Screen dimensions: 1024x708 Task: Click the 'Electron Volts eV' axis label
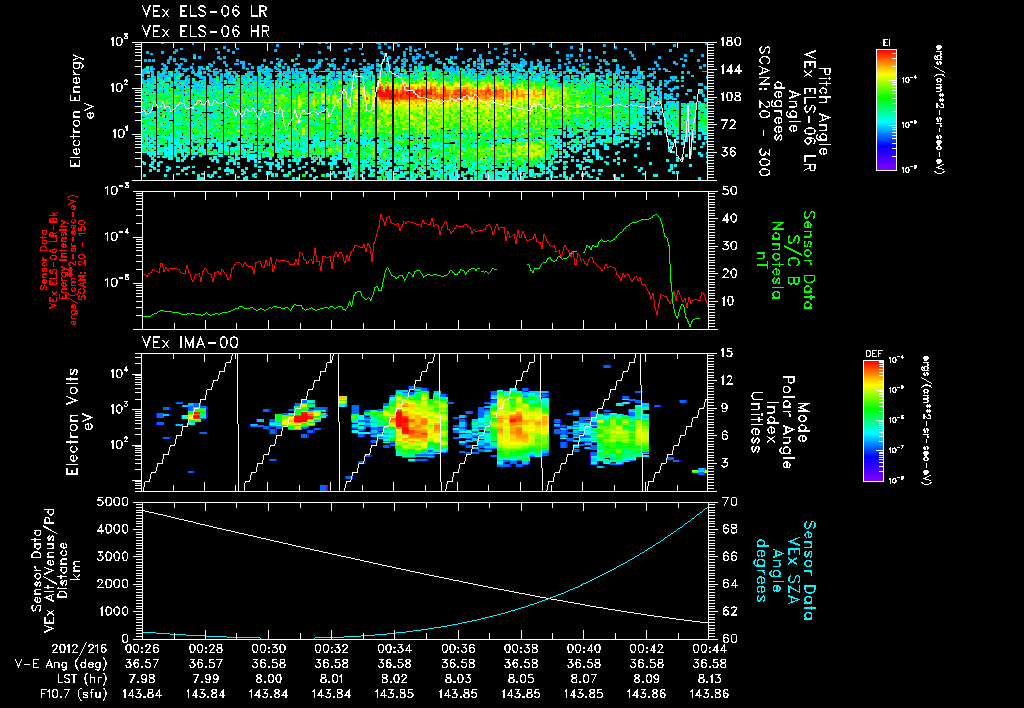78,421
